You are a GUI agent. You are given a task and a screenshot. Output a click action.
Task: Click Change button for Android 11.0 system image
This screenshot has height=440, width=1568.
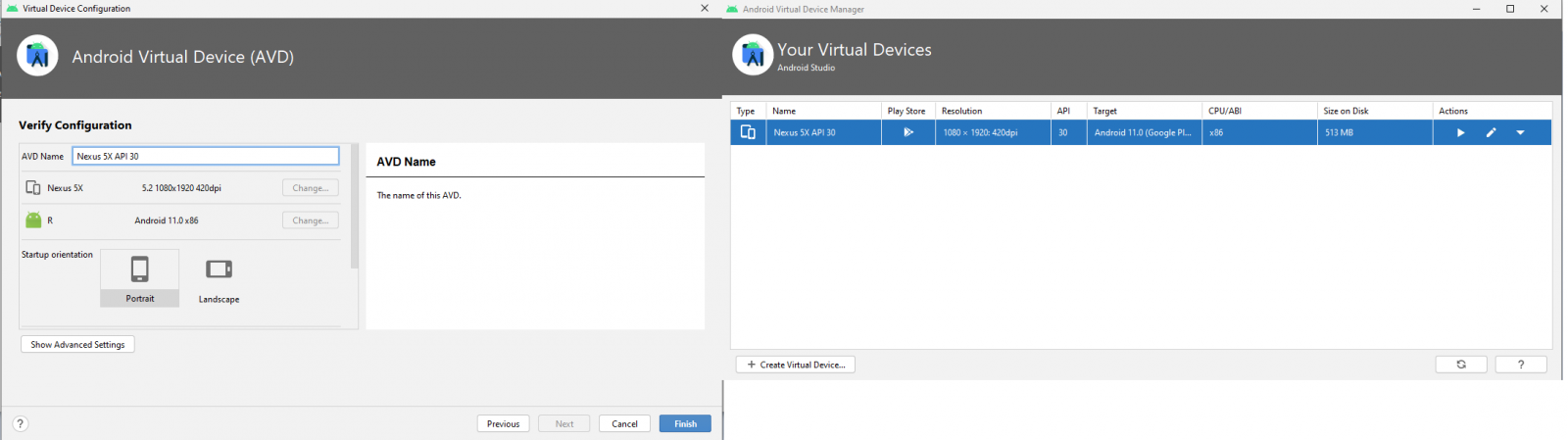tap(311, 220)
